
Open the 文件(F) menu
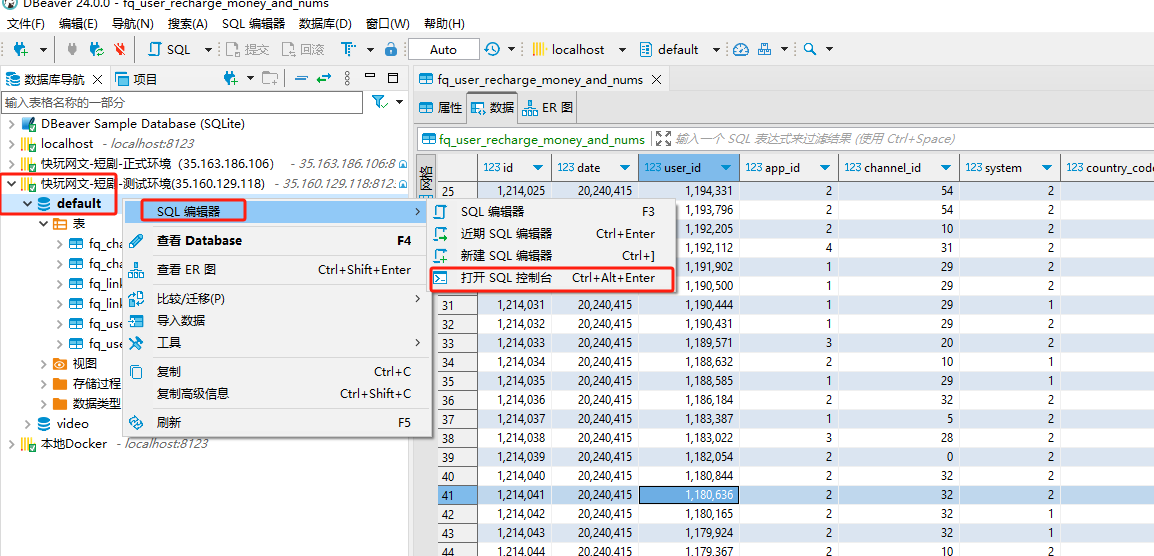tap(26, 24)
